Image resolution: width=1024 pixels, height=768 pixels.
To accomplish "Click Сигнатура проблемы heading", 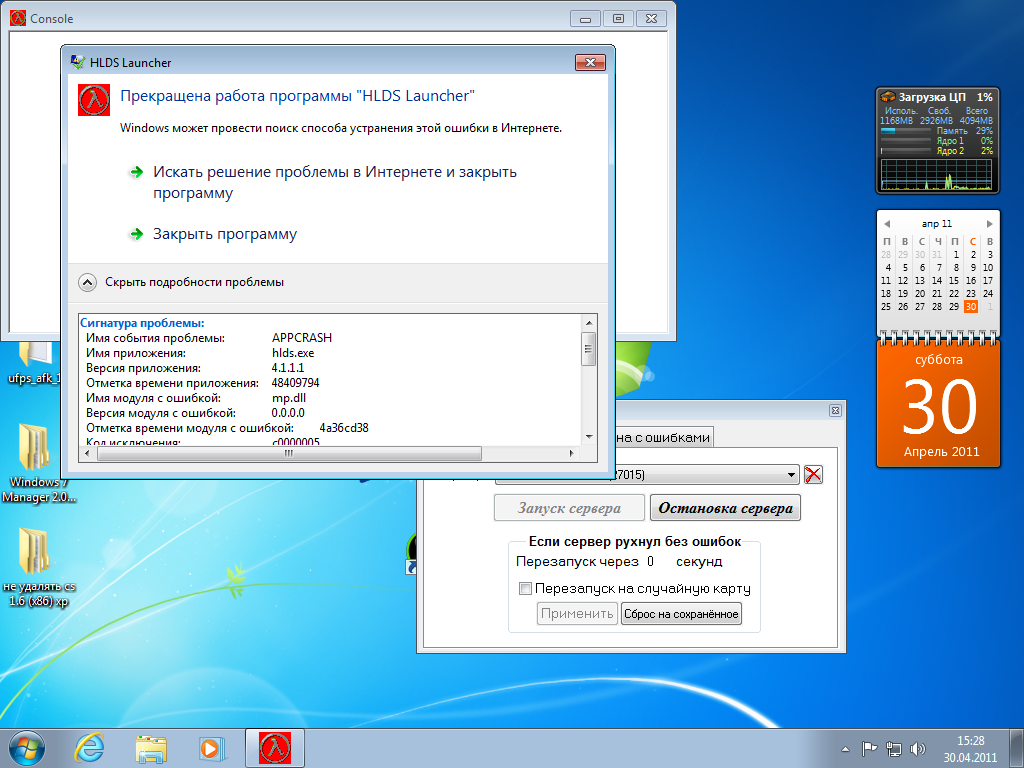I will pyautogui.click(x=142, y=323).
